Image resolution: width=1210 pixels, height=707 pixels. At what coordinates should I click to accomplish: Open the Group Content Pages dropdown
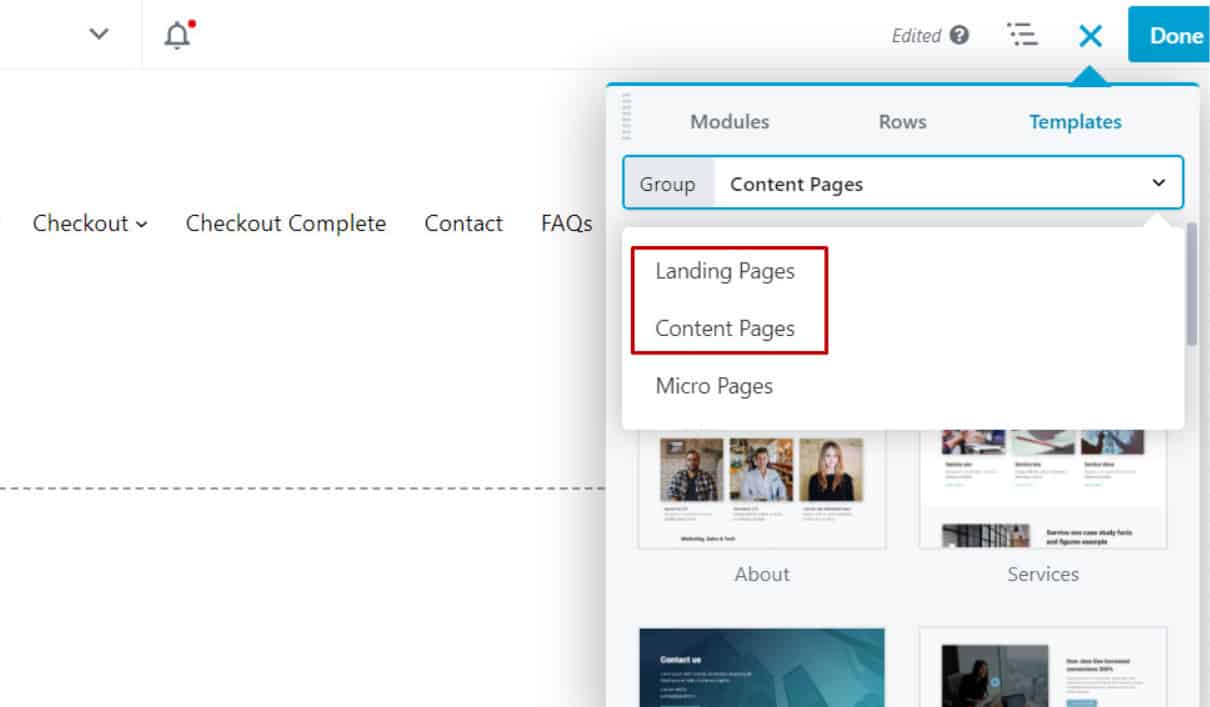pos(948,184)
